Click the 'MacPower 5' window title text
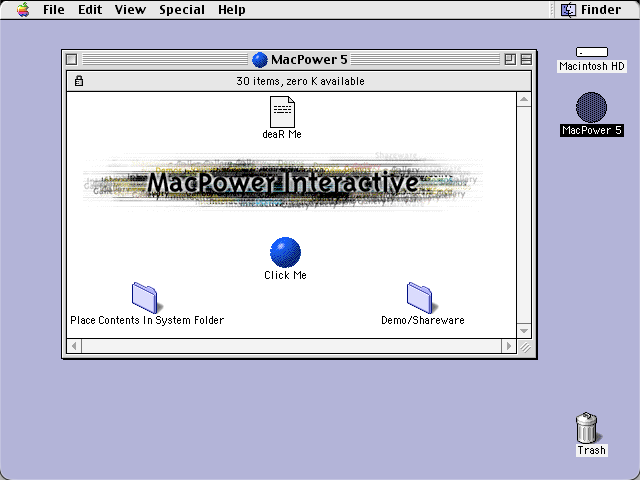 click(309, 60)
